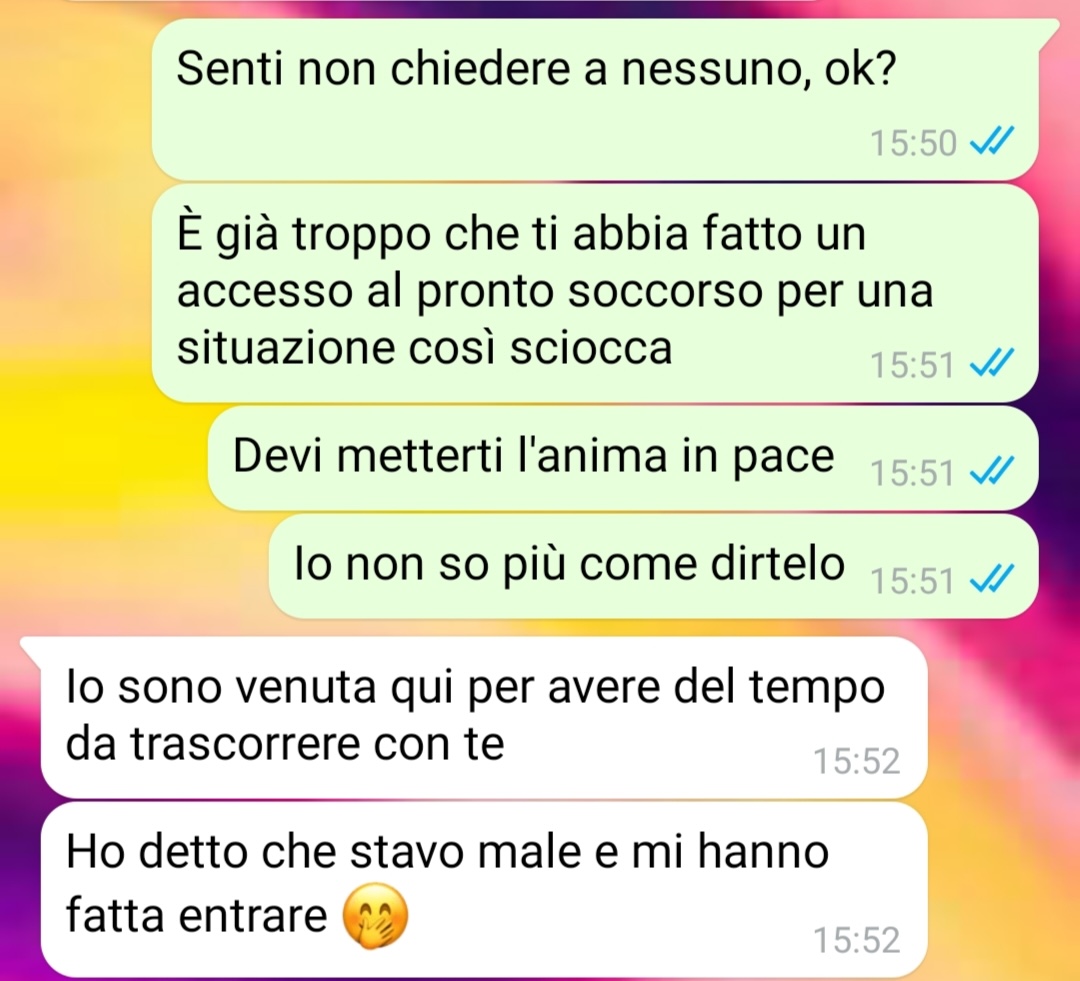Tap the double-check icon beside 'Io non so più come dirtelo'
1080x981 pixels.
[992, 579]
